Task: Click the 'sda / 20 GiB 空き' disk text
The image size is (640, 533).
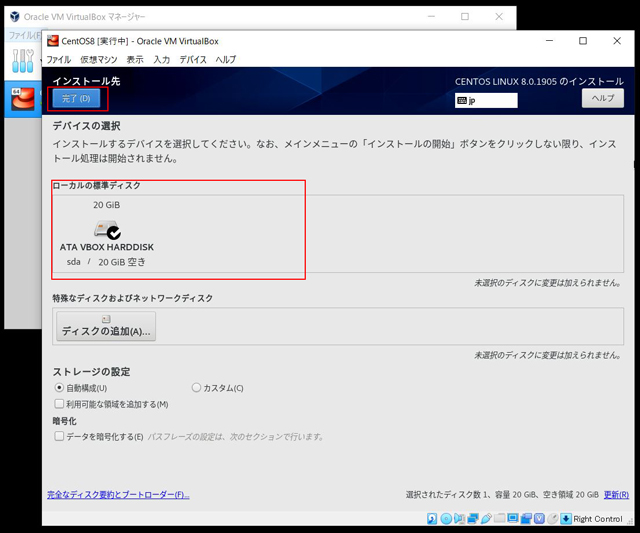Action: (x=106, y=262)
